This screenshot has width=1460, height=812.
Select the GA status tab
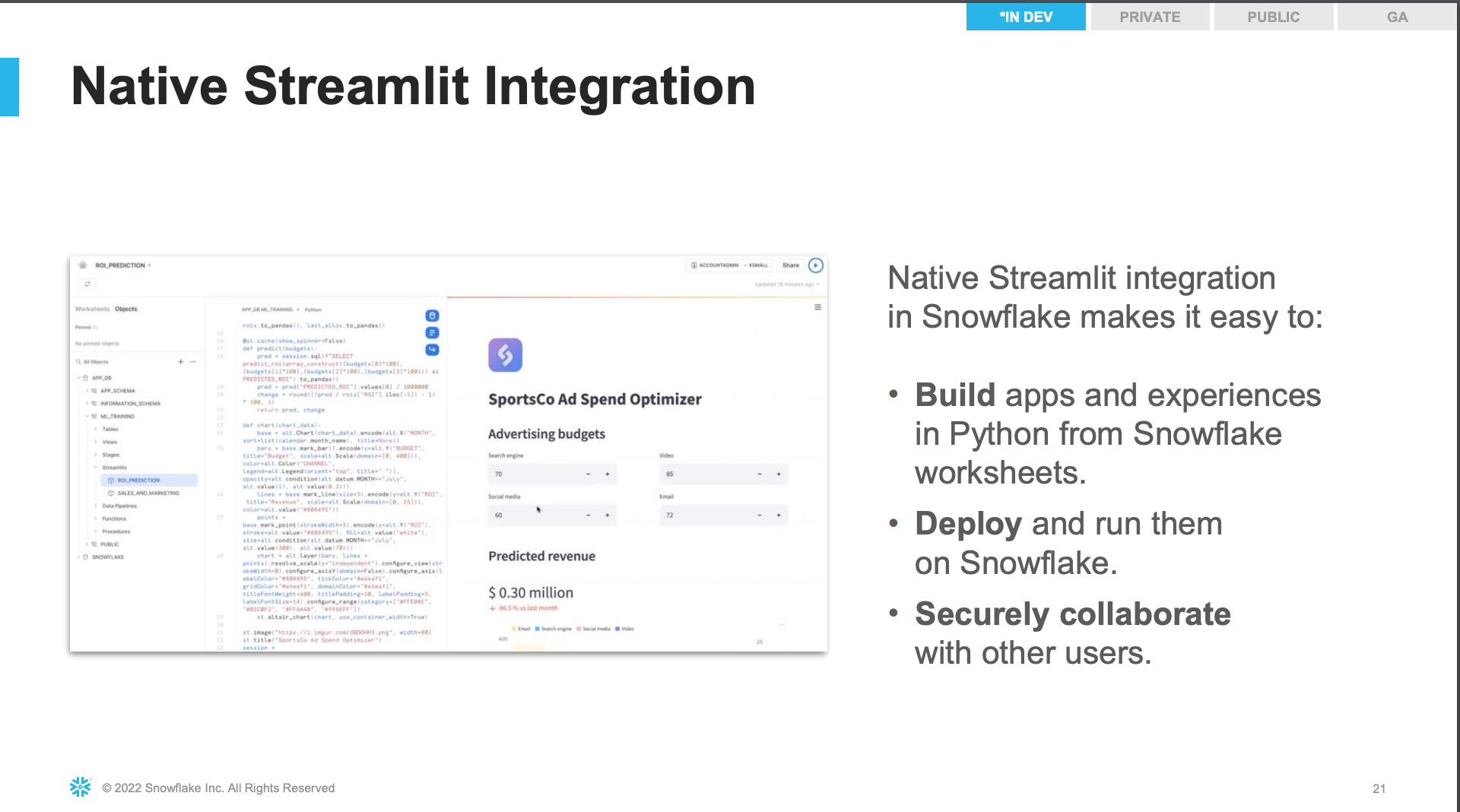tap(1397, 17)
